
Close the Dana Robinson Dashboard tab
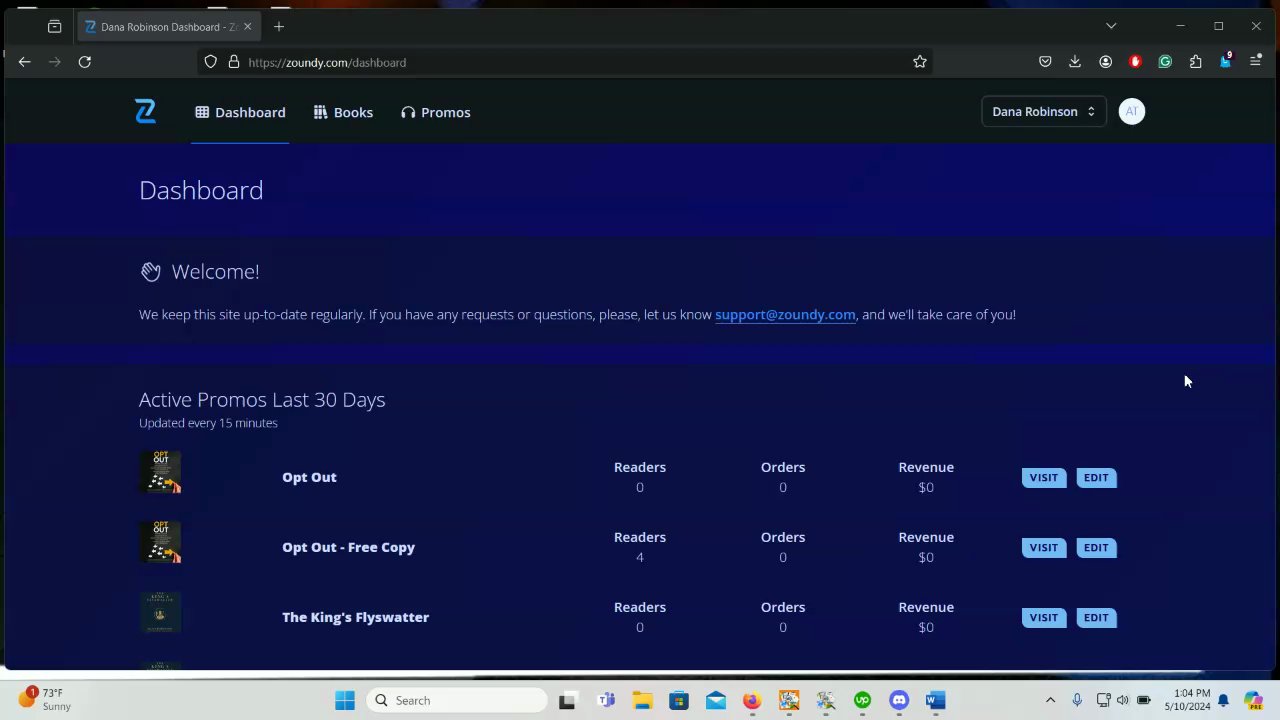click(x=247, y=27)
